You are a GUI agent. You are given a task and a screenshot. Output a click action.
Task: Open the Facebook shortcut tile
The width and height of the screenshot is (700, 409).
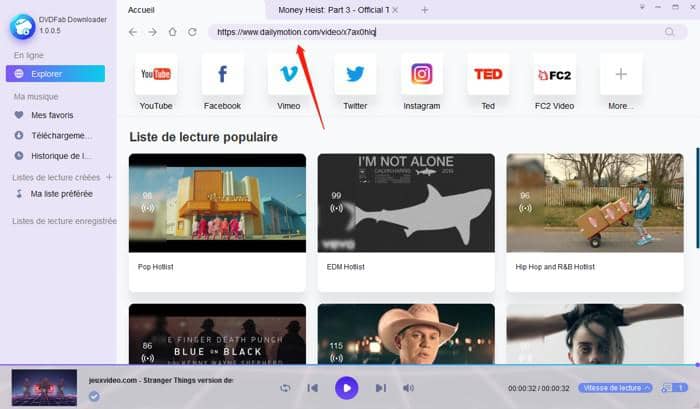(222, 74)
